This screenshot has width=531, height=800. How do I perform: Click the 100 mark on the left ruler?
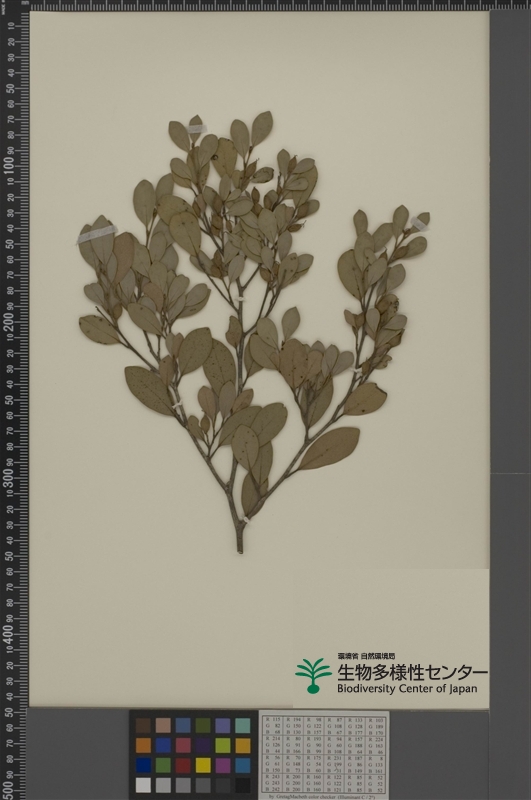click(x=9, y=165)
